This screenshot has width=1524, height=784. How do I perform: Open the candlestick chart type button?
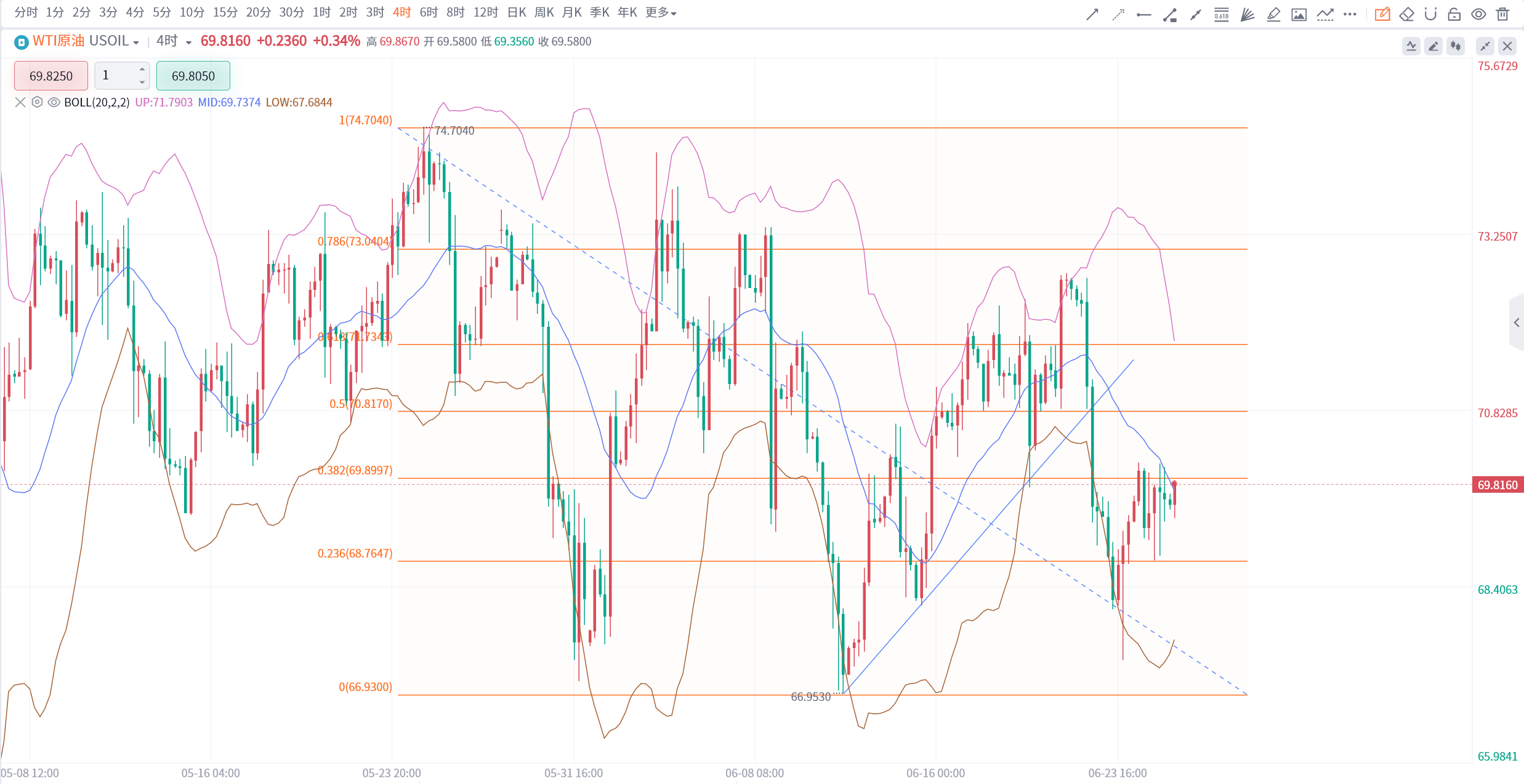pyautogui.click(x=1456, y=46)
